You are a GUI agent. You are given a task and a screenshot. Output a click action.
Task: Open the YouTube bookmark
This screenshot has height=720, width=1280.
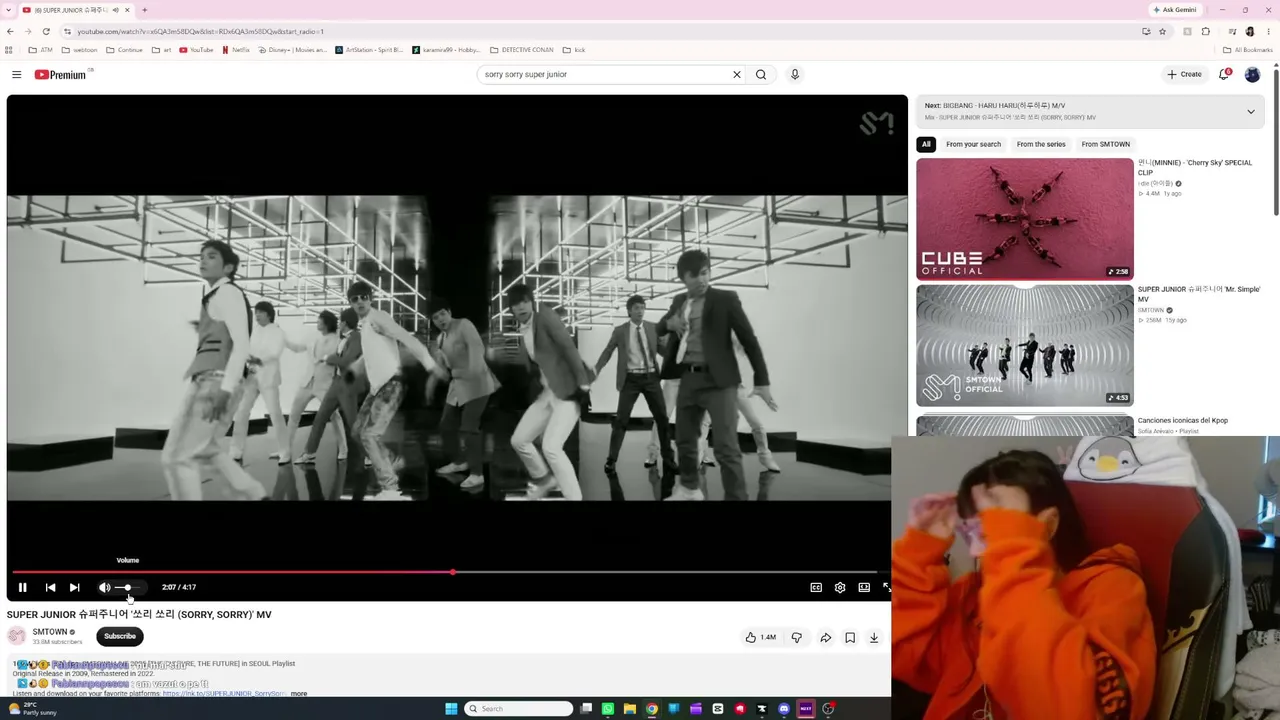click(196, 50)
